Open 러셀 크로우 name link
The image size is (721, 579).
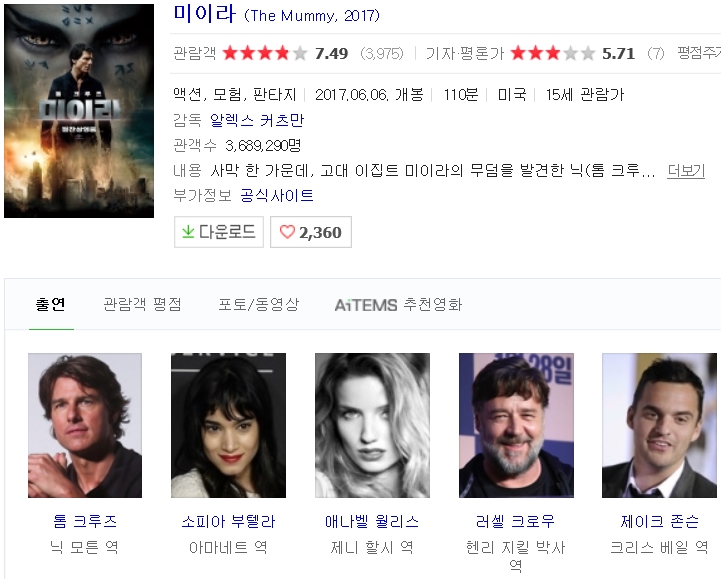tap(515, 522)
